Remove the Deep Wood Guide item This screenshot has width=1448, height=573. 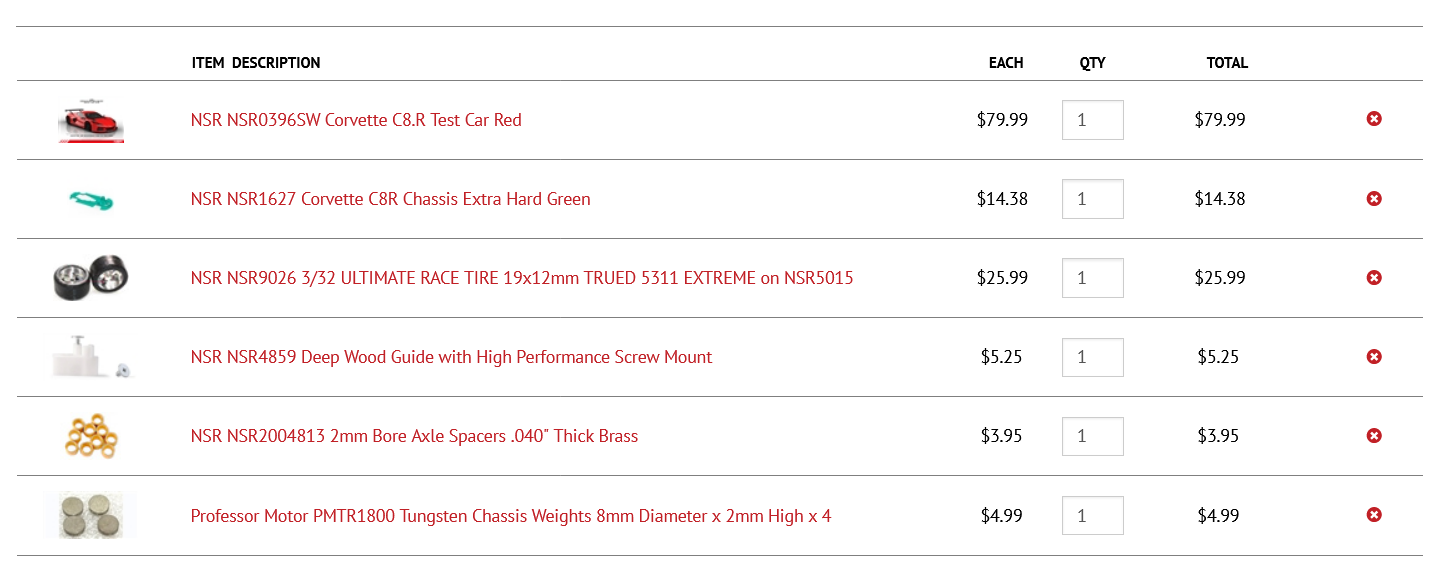click(1374, 356)
